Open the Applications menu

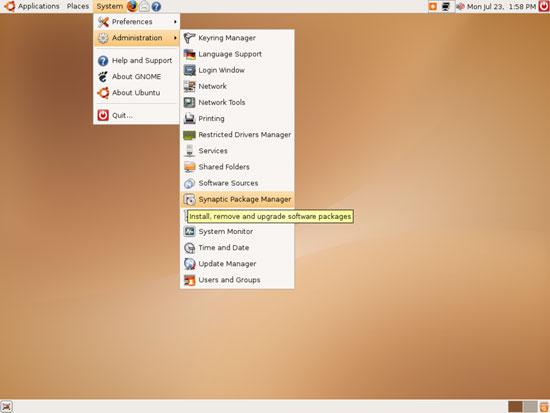coord(39,6)
